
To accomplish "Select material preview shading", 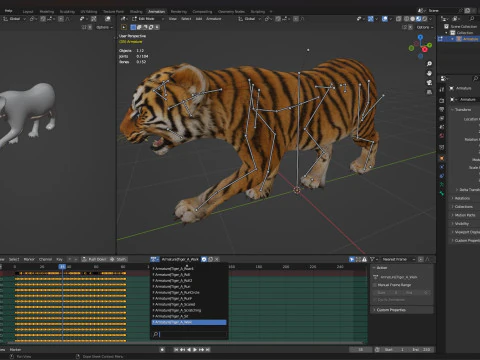I will coord(419,19).
